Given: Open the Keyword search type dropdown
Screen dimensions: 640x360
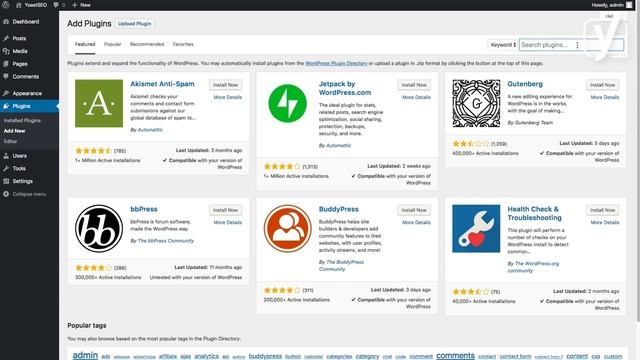Looking at the screenshot, I should click(x=503, y=45).
